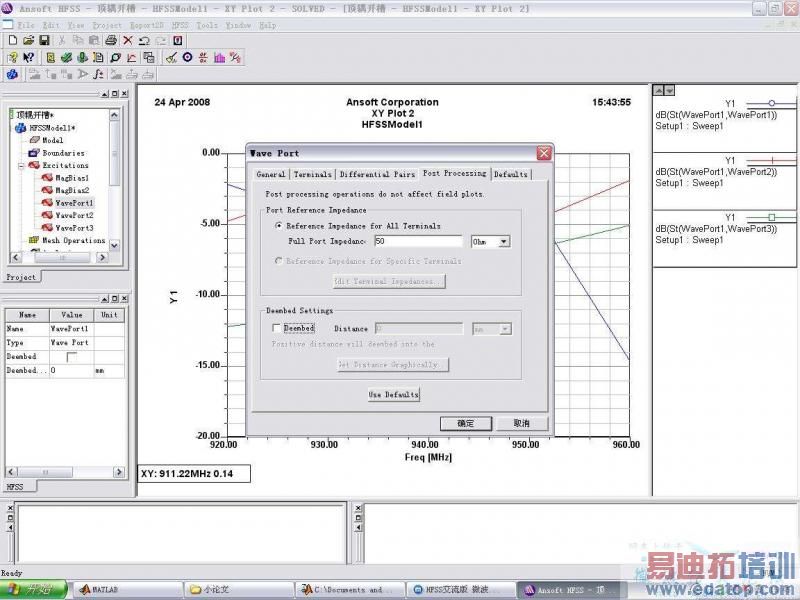This screenshot has height=600, width=800.
Task: Click WavePort1,WavePort3 legend entry
Action: [724, 229]
